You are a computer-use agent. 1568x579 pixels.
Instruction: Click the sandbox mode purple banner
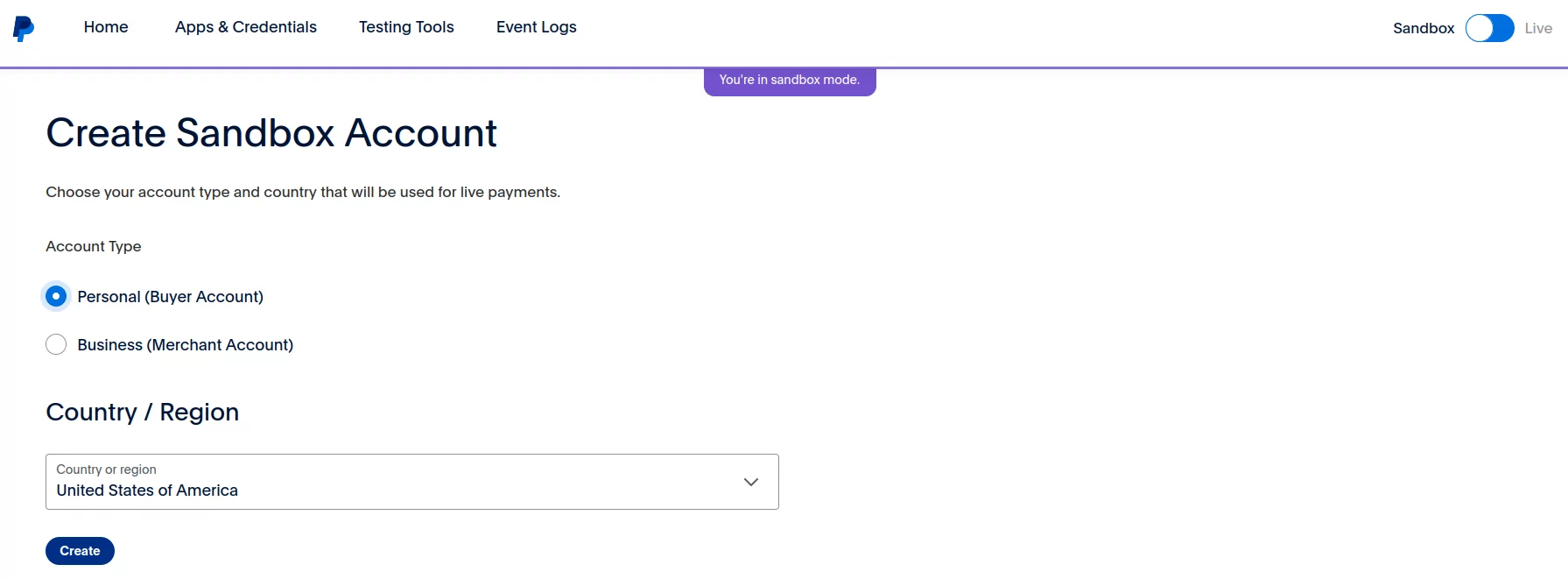click(x=790, y=81)
